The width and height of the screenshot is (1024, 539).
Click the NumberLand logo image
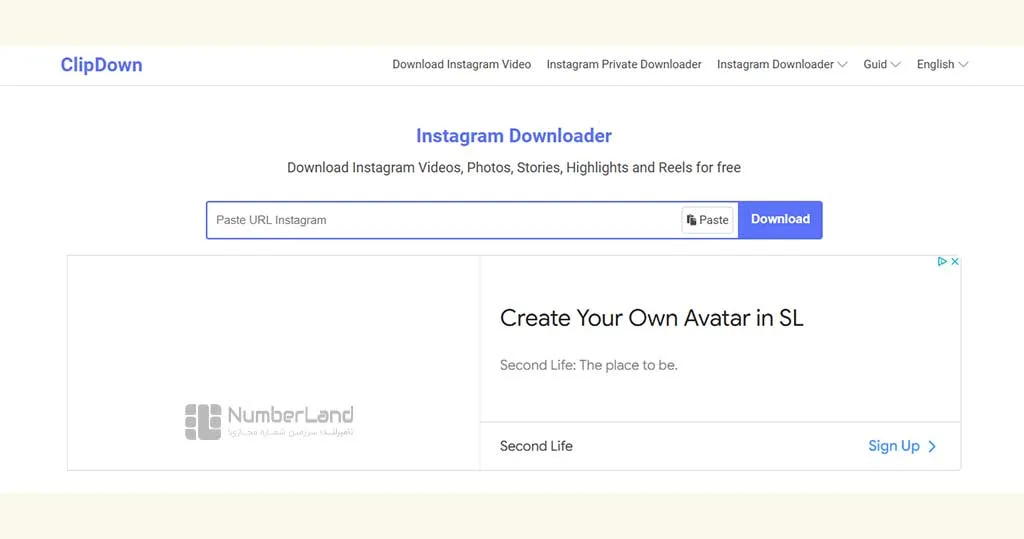pyautogui.click(x=269, y=421)
